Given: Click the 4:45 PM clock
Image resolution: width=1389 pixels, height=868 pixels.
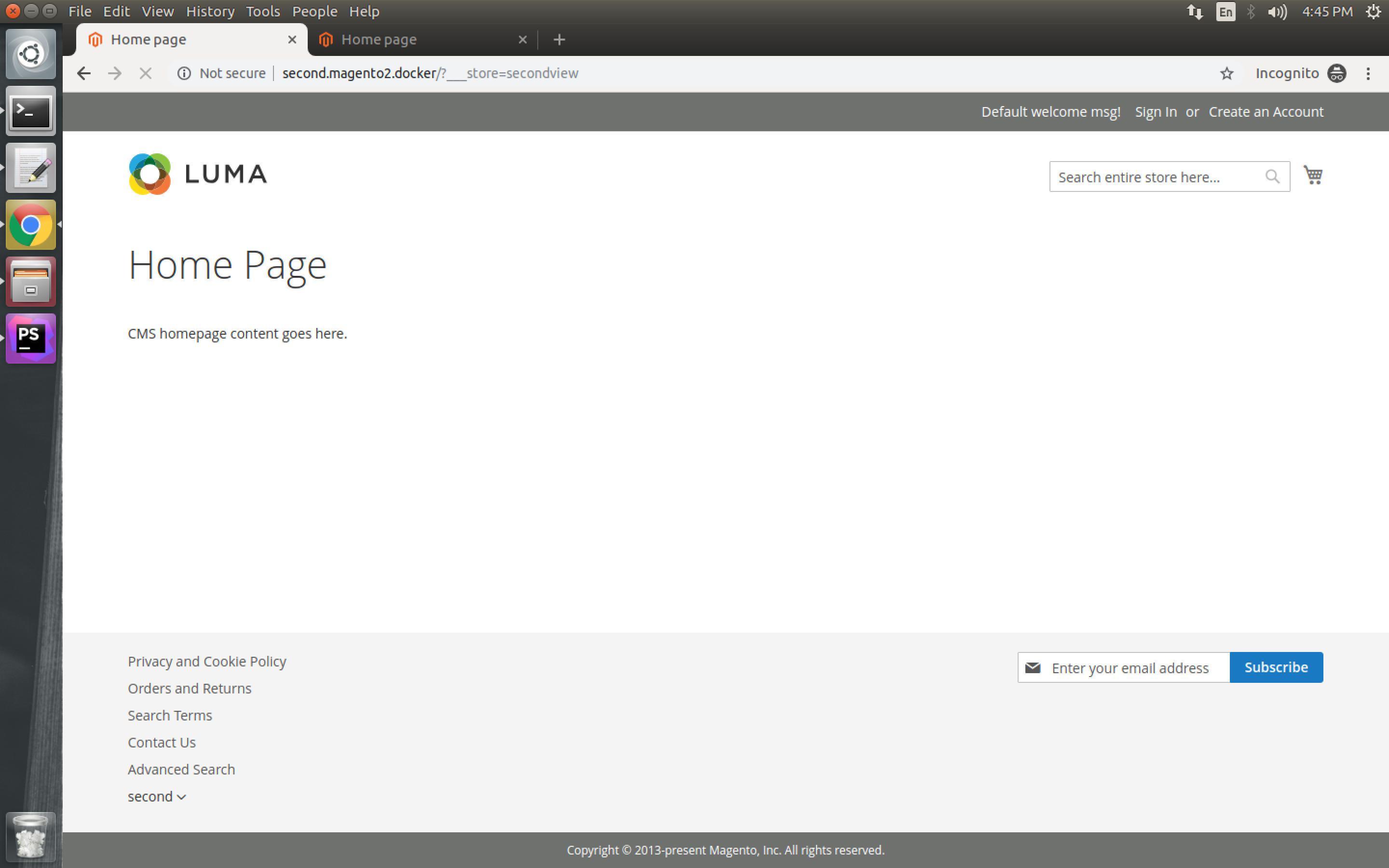Looking at the screenshot, I should tap(1327, 12).
